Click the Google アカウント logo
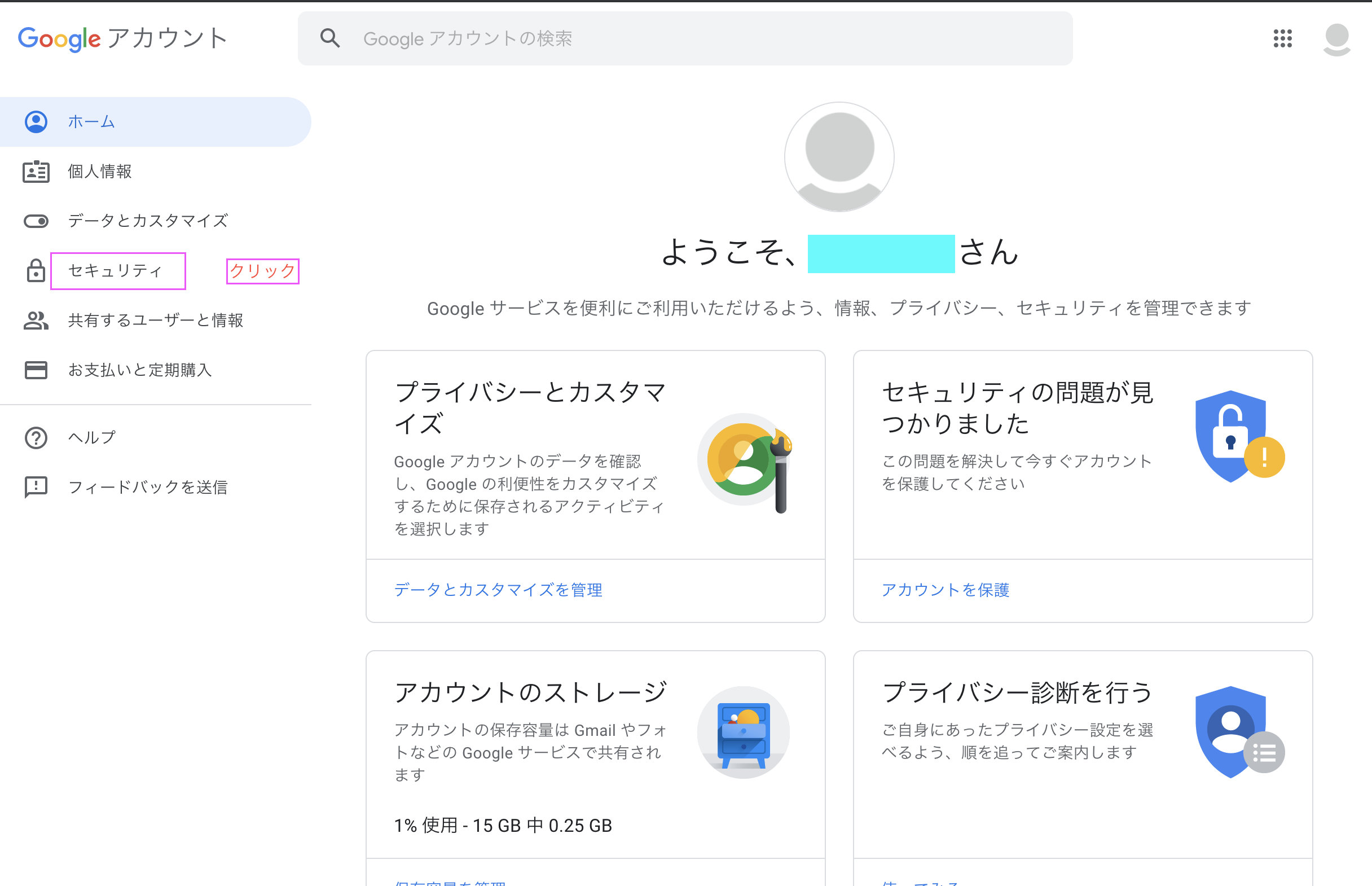The width and height of the screenshot is (1372, 886). click(x=122, y=38)
